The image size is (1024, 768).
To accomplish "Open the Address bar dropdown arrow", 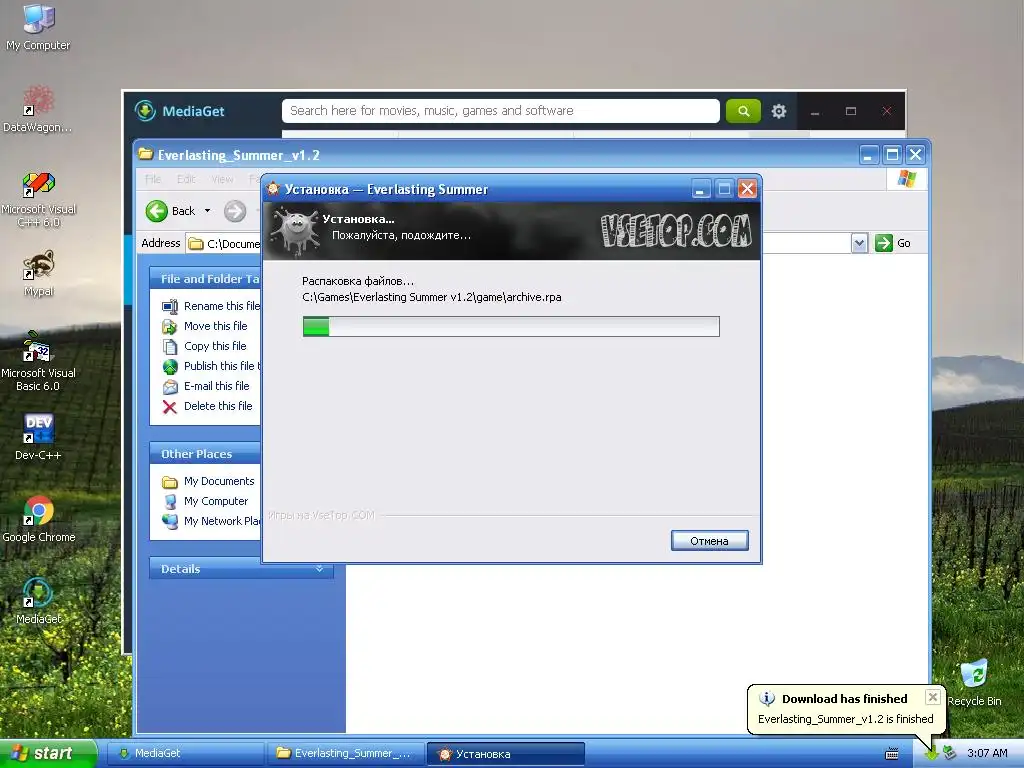I will pyautogui.click(x=859, y=243).
